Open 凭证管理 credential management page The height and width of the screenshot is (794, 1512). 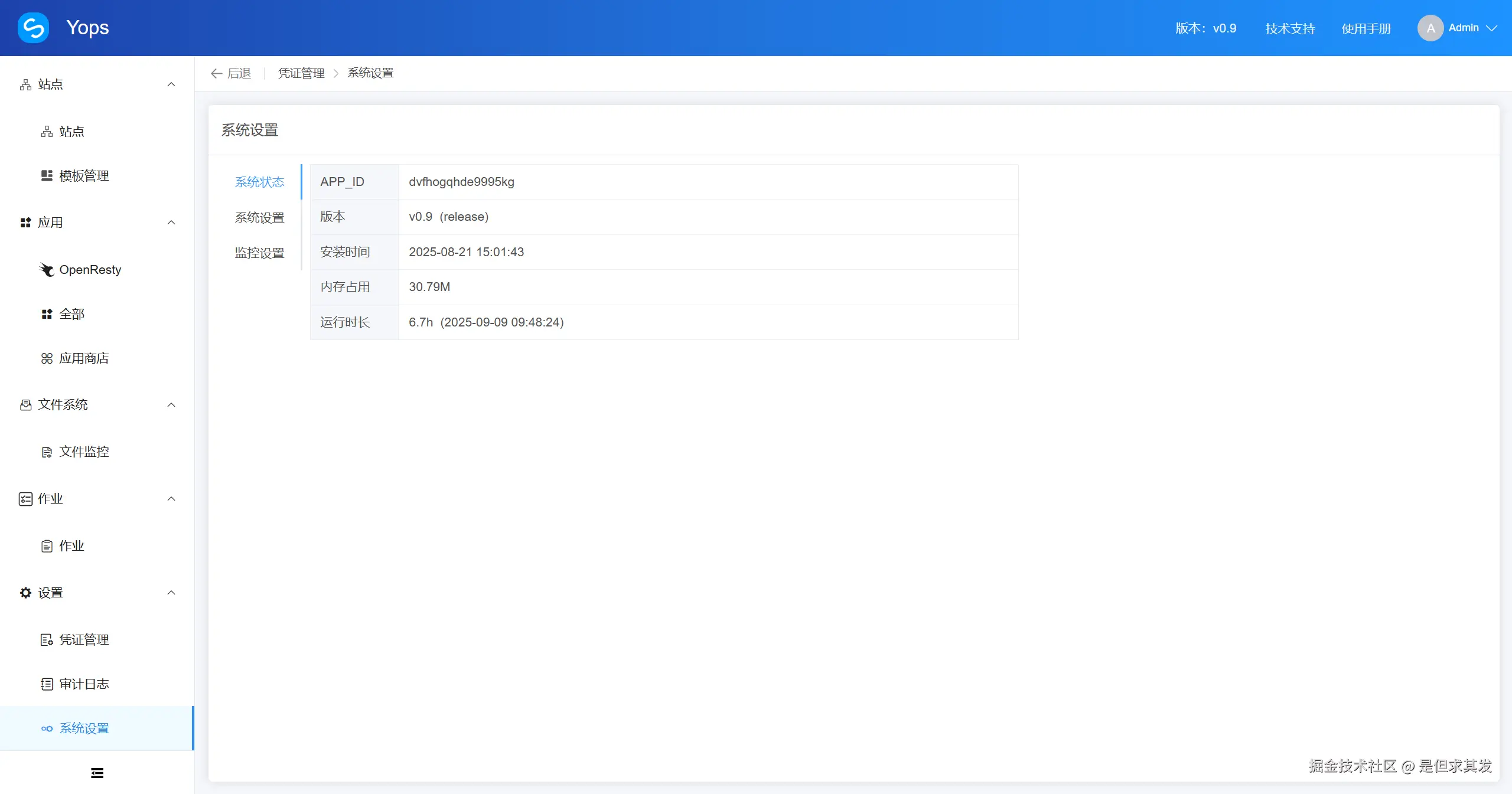[x=84, y=640]
